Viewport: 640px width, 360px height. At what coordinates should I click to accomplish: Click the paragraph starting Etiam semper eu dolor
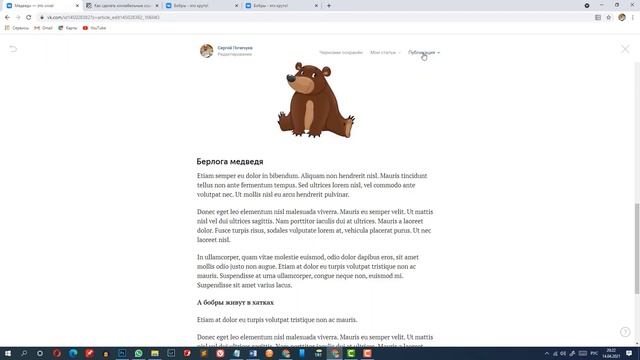[312, 185]
